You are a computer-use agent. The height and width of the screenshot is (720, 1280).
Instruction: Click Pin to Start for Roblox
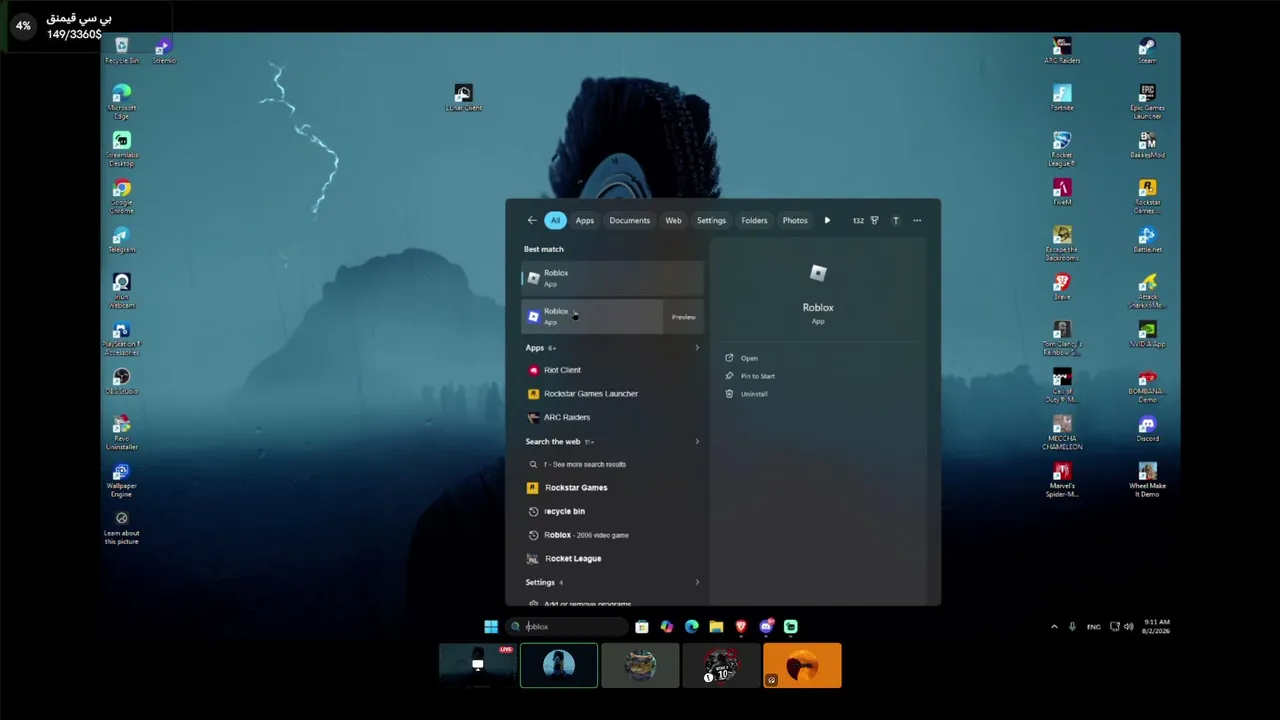757,376
